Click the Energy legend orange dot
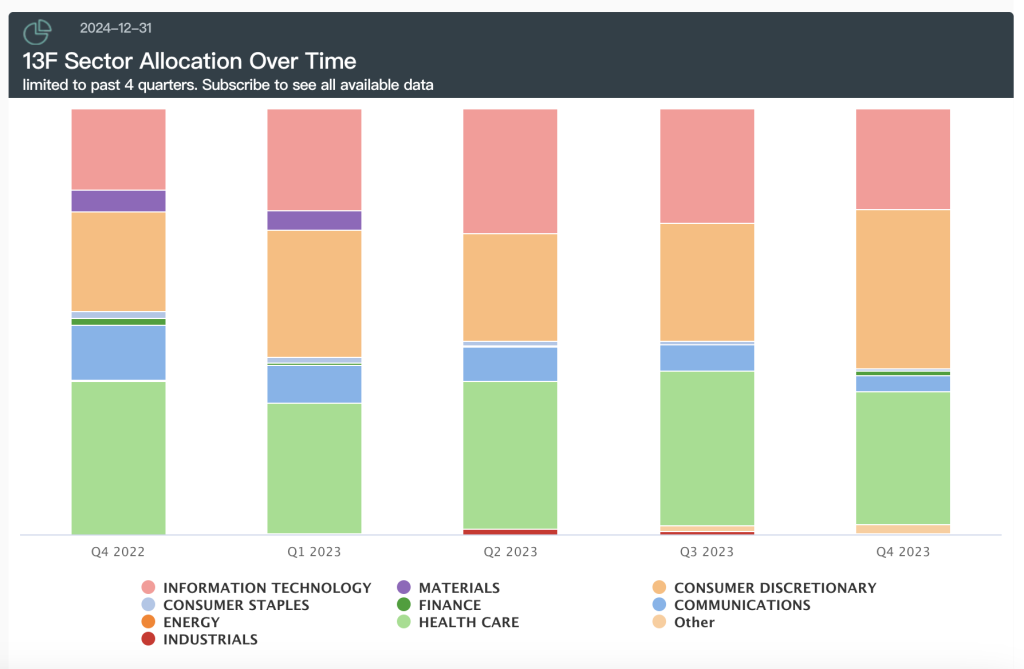This screenshot has height=669, width=1024. [x=148, y=622]
